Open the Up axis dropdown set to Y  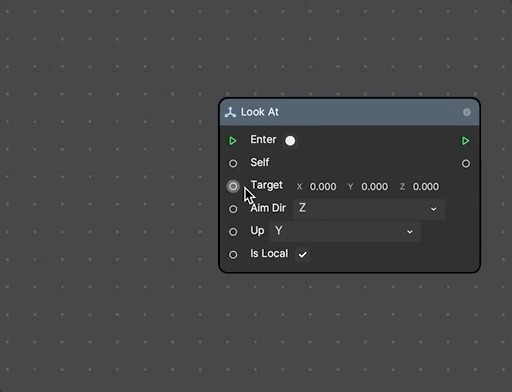[x=345, y=231]
